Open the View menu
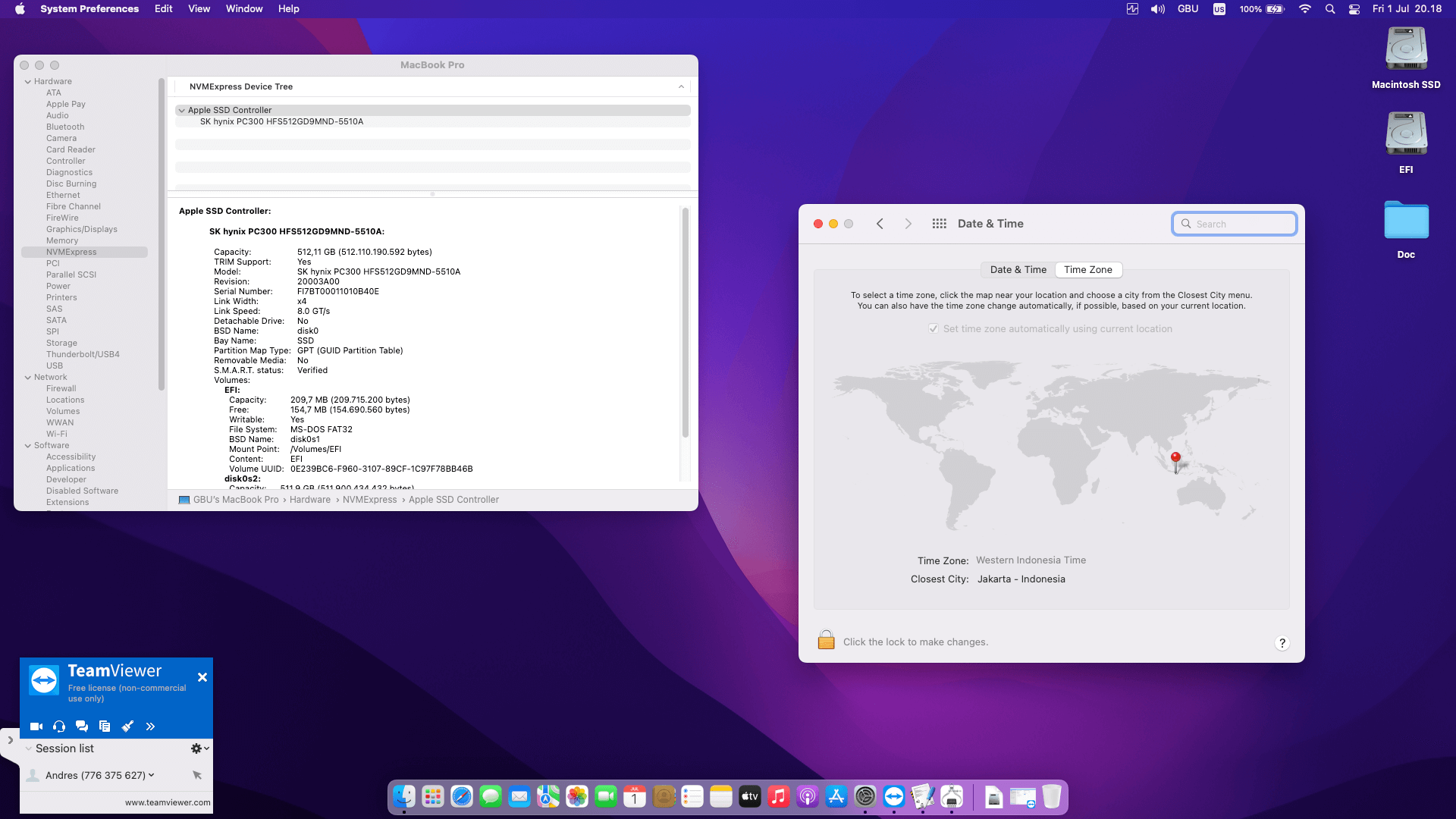 tap(199, 9)
